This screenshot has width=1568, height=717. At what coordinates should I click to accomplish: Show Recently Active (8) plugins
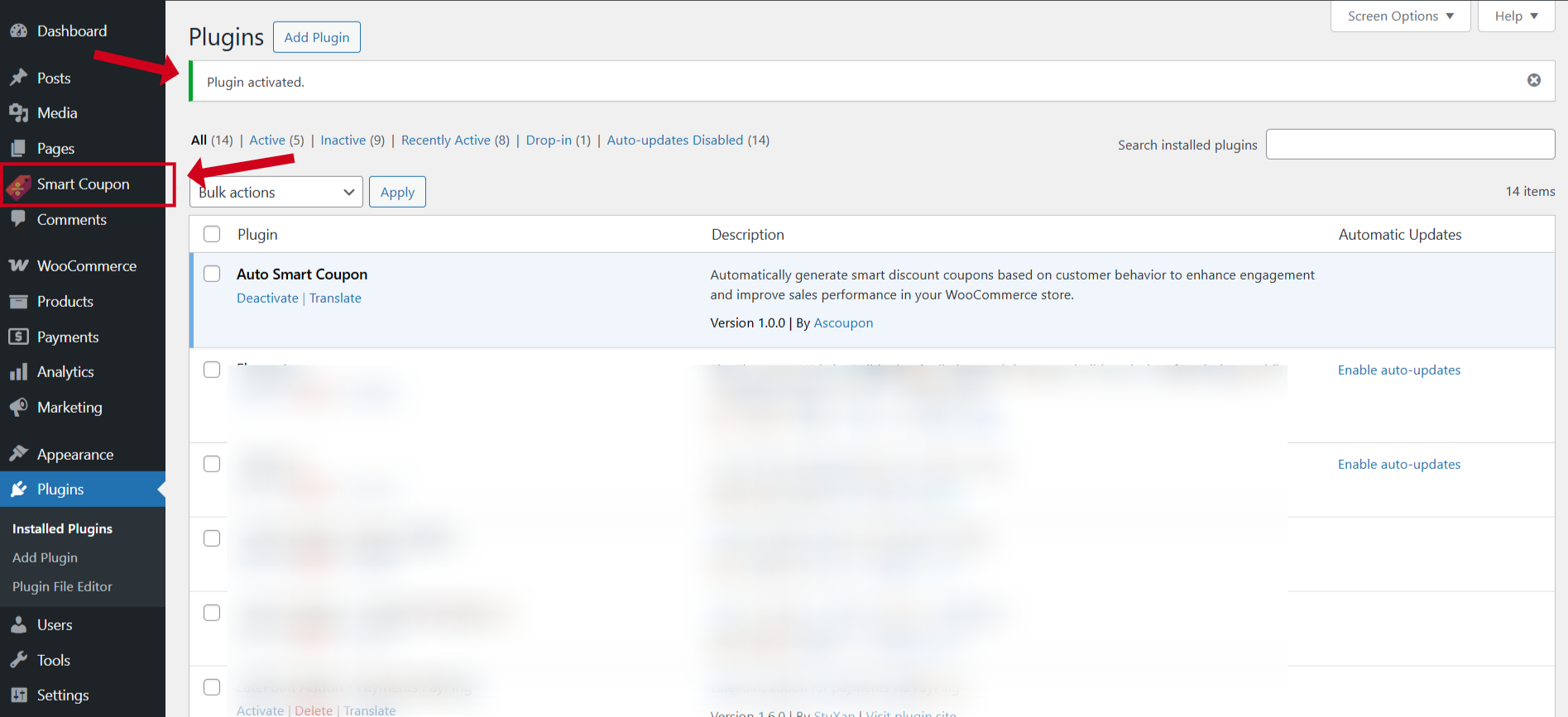coord(455,140)
